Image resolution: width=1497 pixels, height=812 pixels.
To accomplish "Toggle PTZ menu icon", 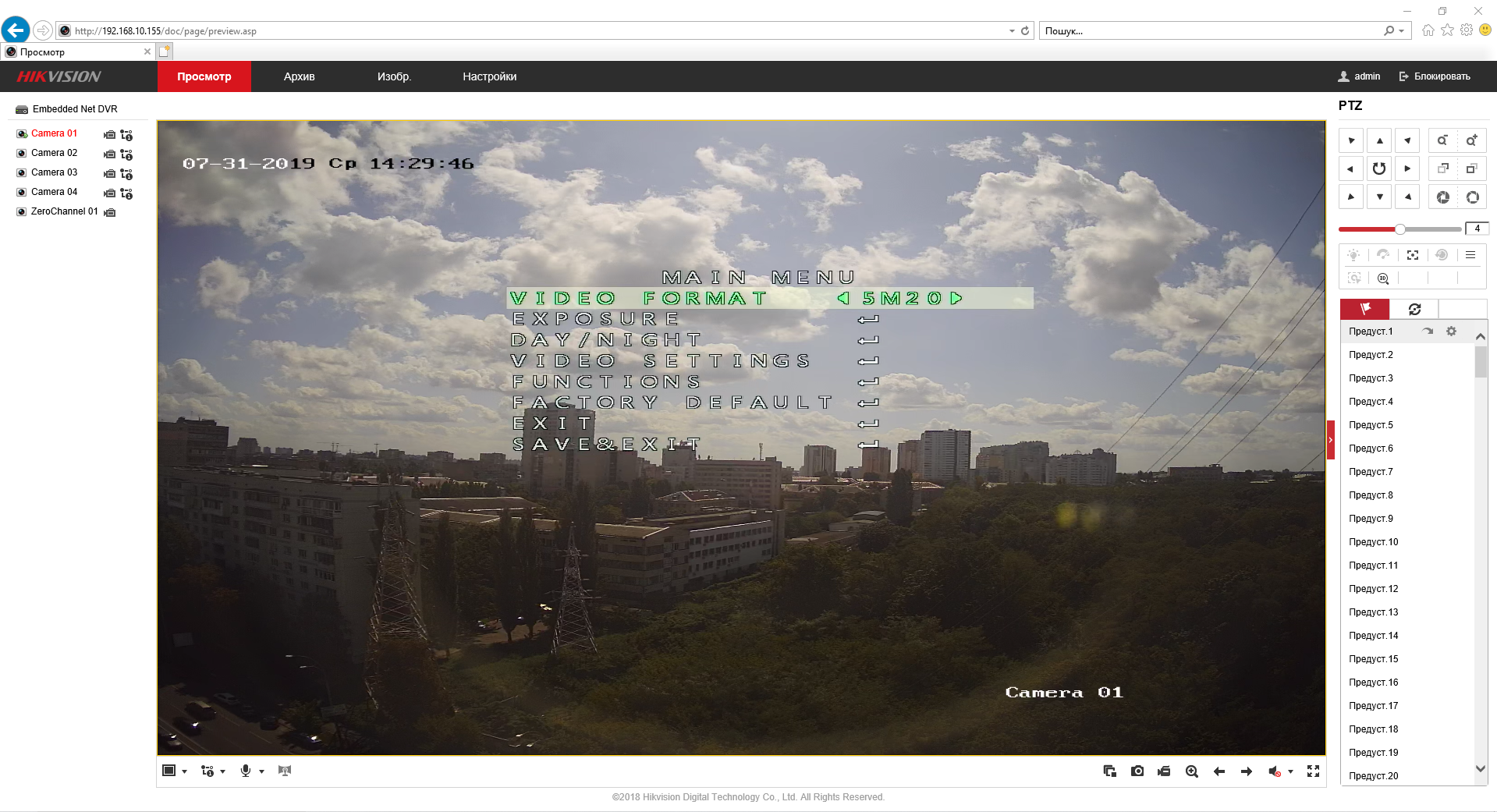I will point(1470,255).
